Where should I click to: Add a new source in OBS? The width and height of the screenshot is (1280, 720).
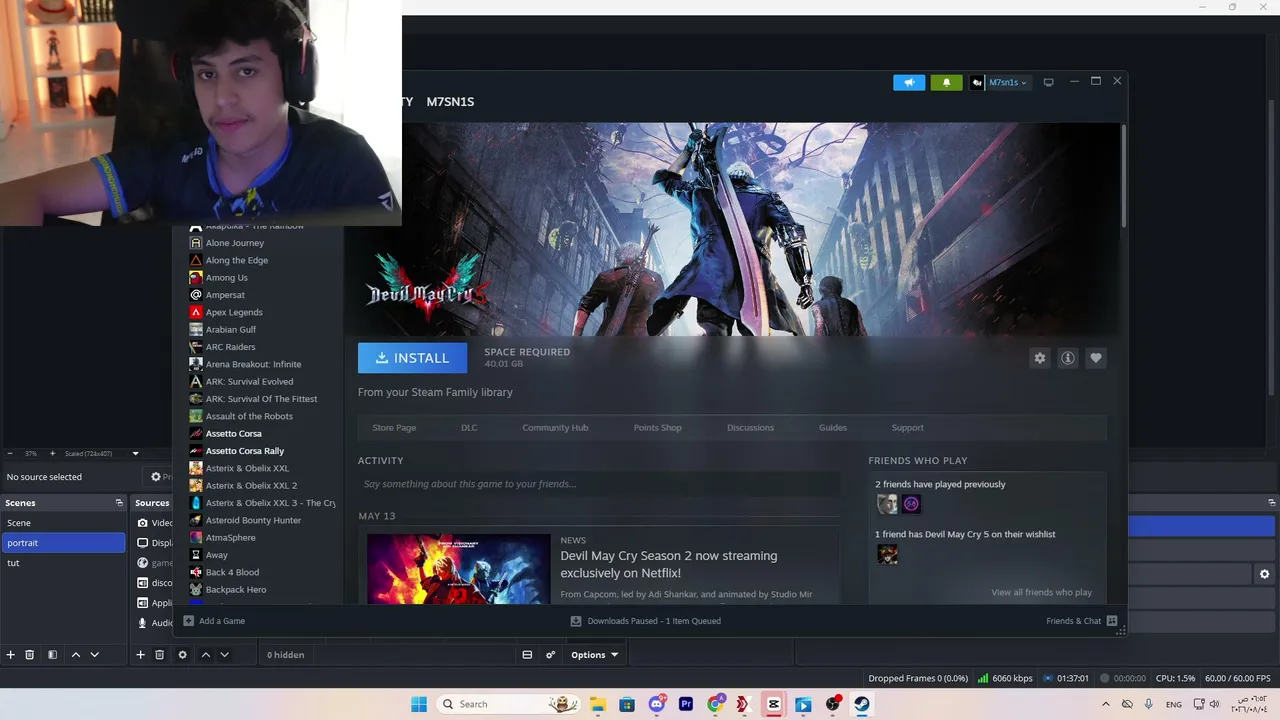tap(140, 655)
